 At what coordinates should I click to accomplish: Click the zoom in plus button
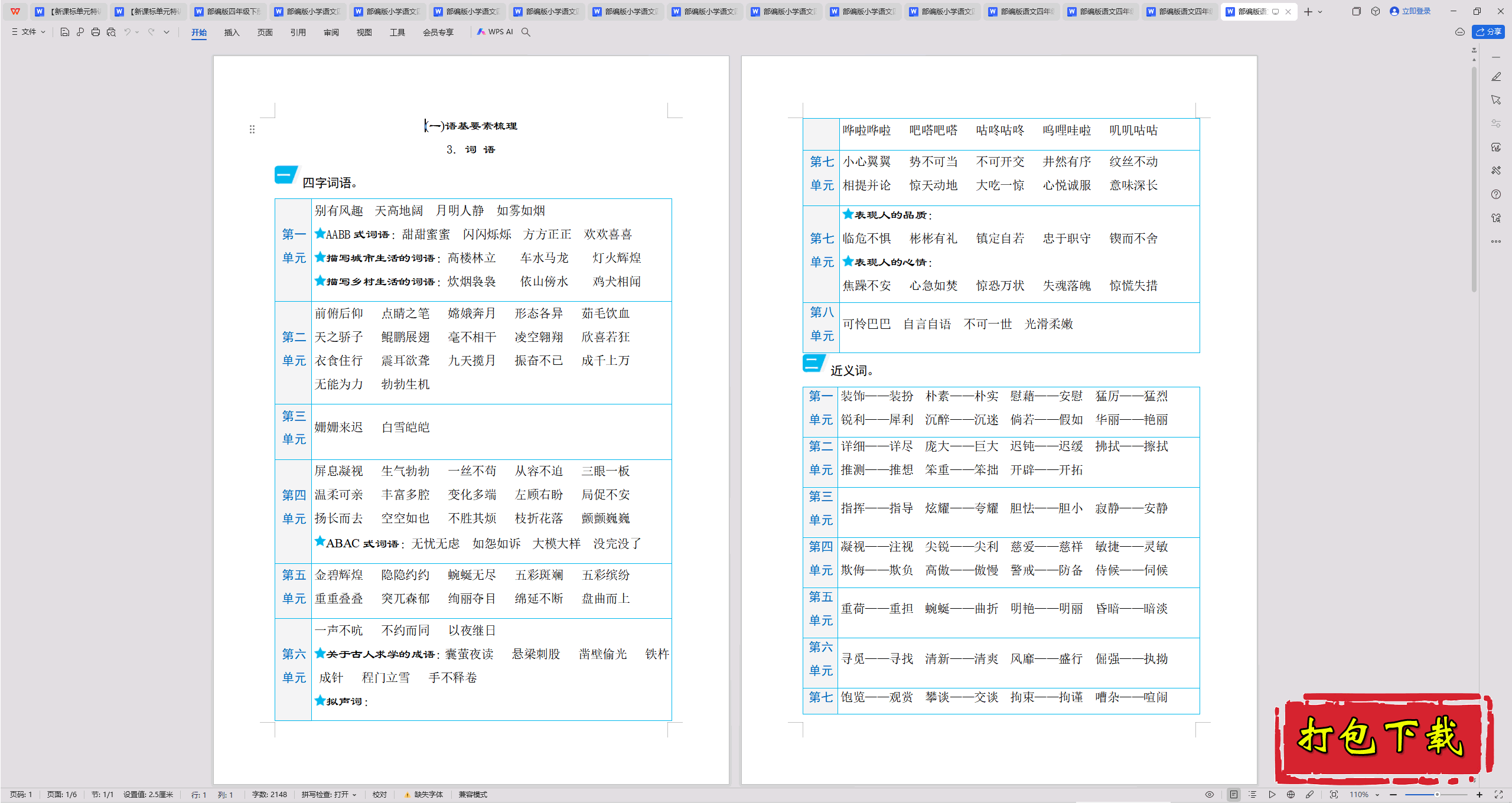click(1480, 795)
